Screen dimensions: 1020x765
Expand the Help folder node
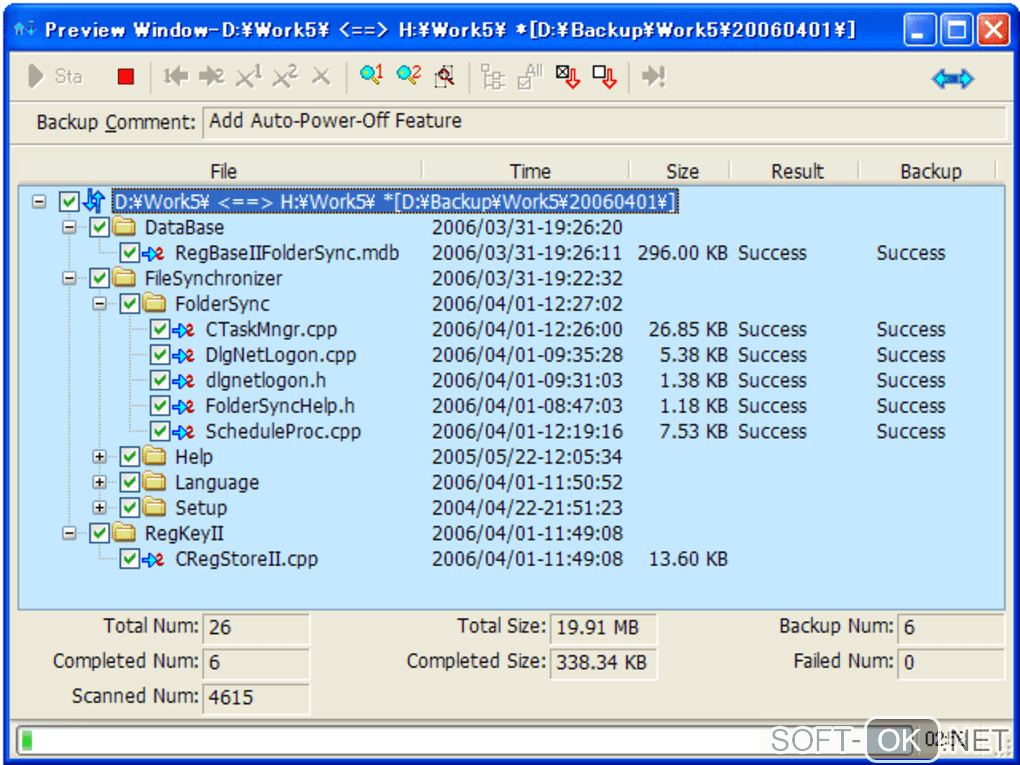pyautogui.click(x=100, y=457)
